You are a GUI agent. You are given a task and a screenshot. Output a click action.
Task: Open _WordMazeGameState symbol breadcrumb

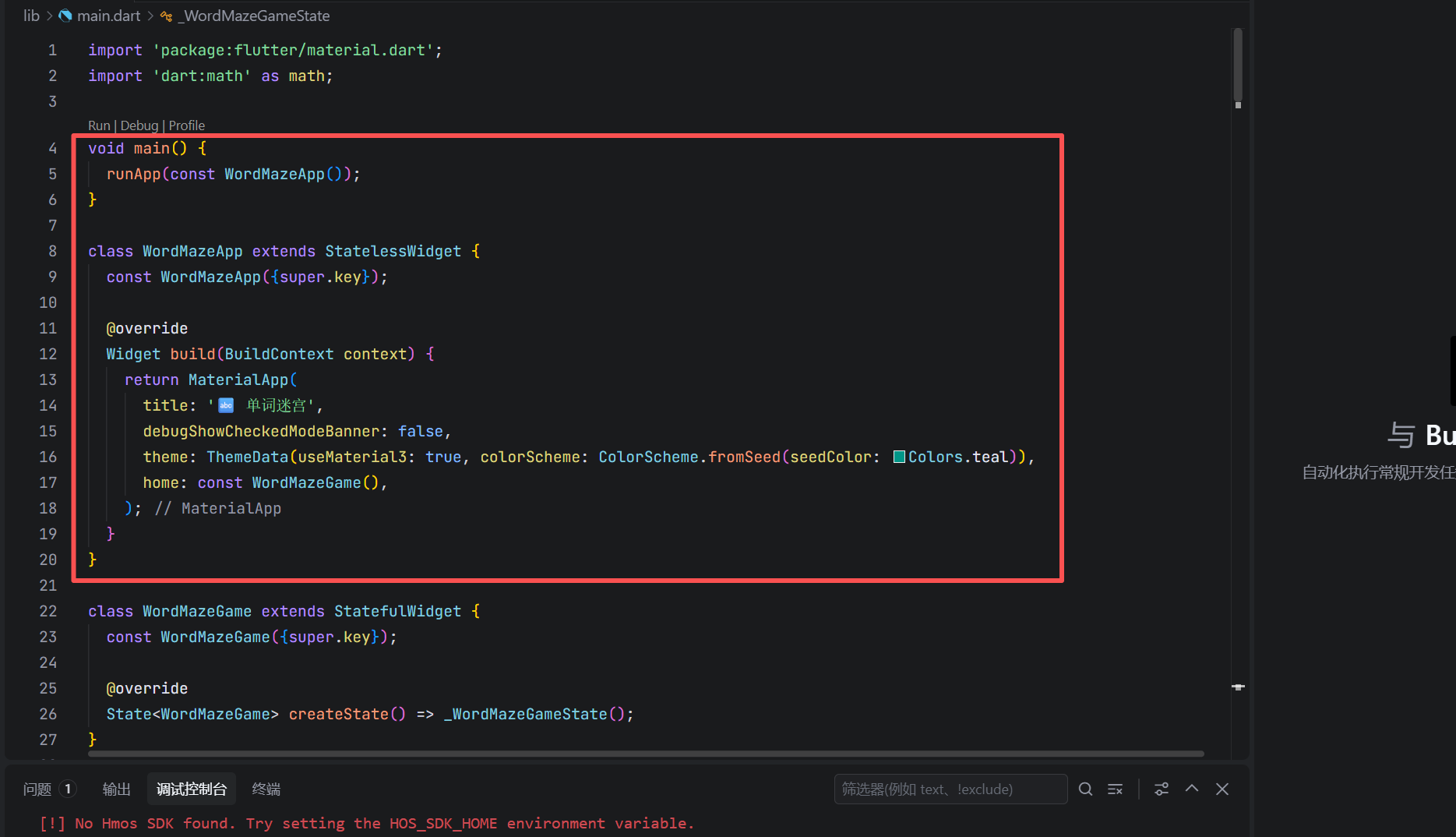pos(256,16)
